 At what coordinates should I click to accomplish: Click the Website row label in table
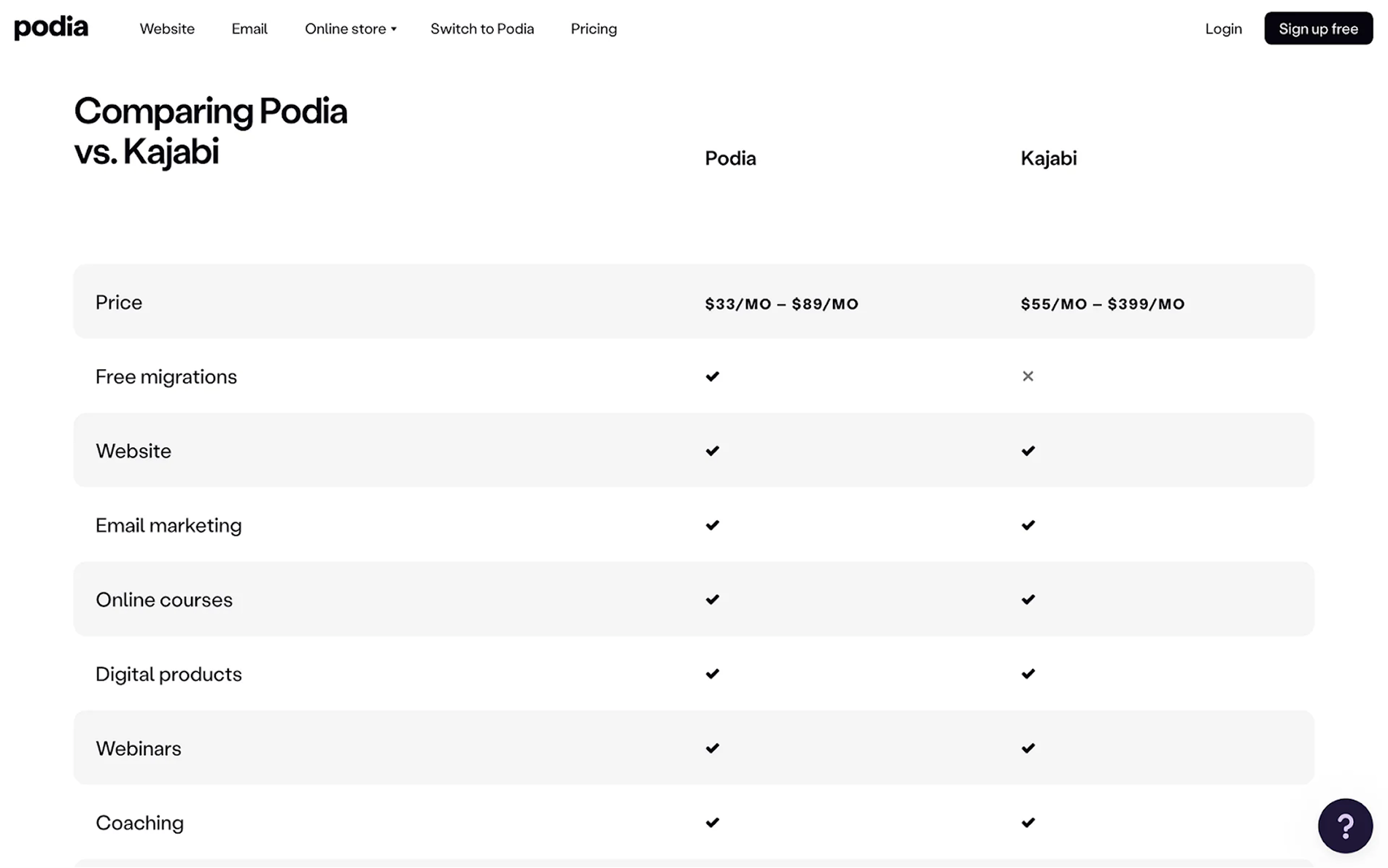click(133, 451)
